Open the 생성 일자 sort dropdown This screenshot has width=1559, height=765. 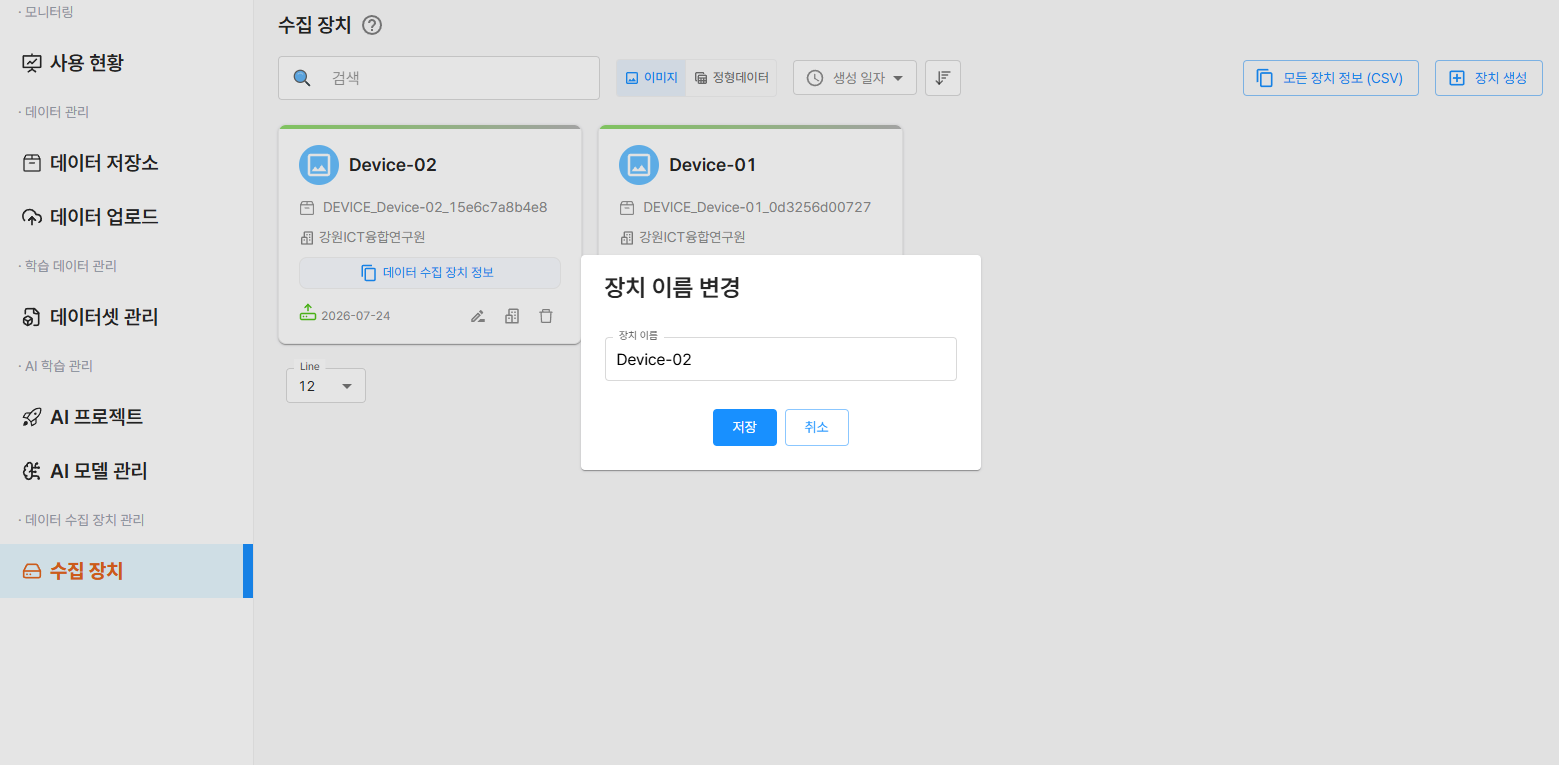(x=855, y=78)
